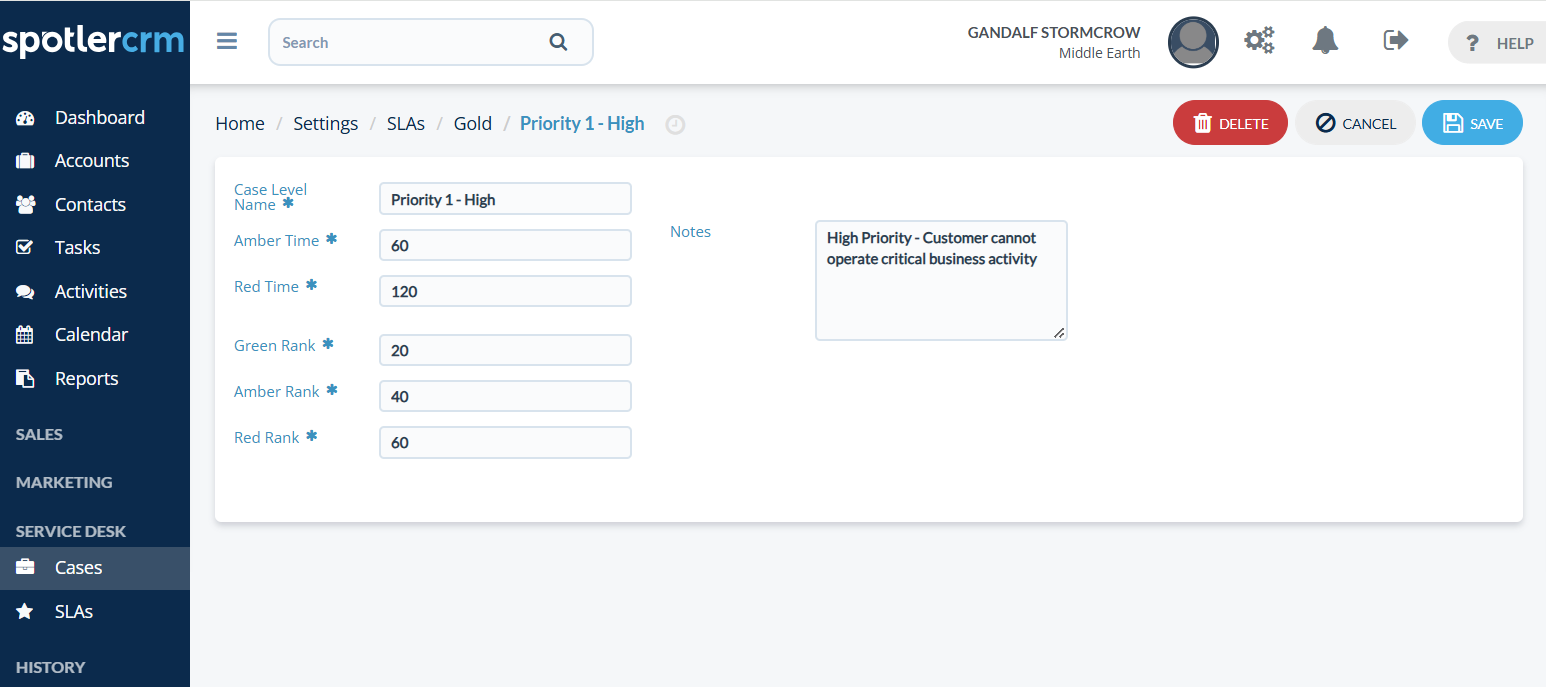Click the Reports document icon

pos(25,378)
